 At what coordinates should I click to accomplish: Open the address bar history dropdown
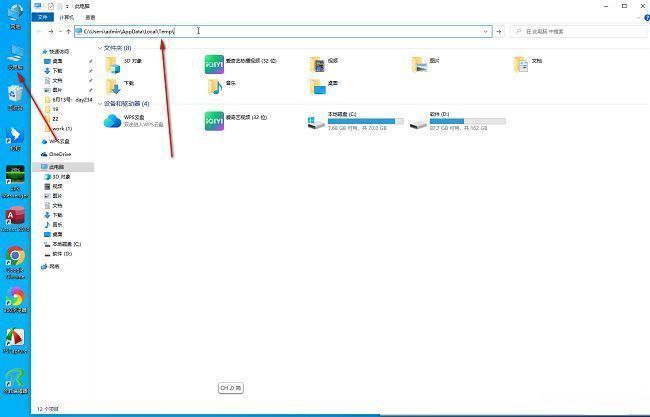coord(486,31)
